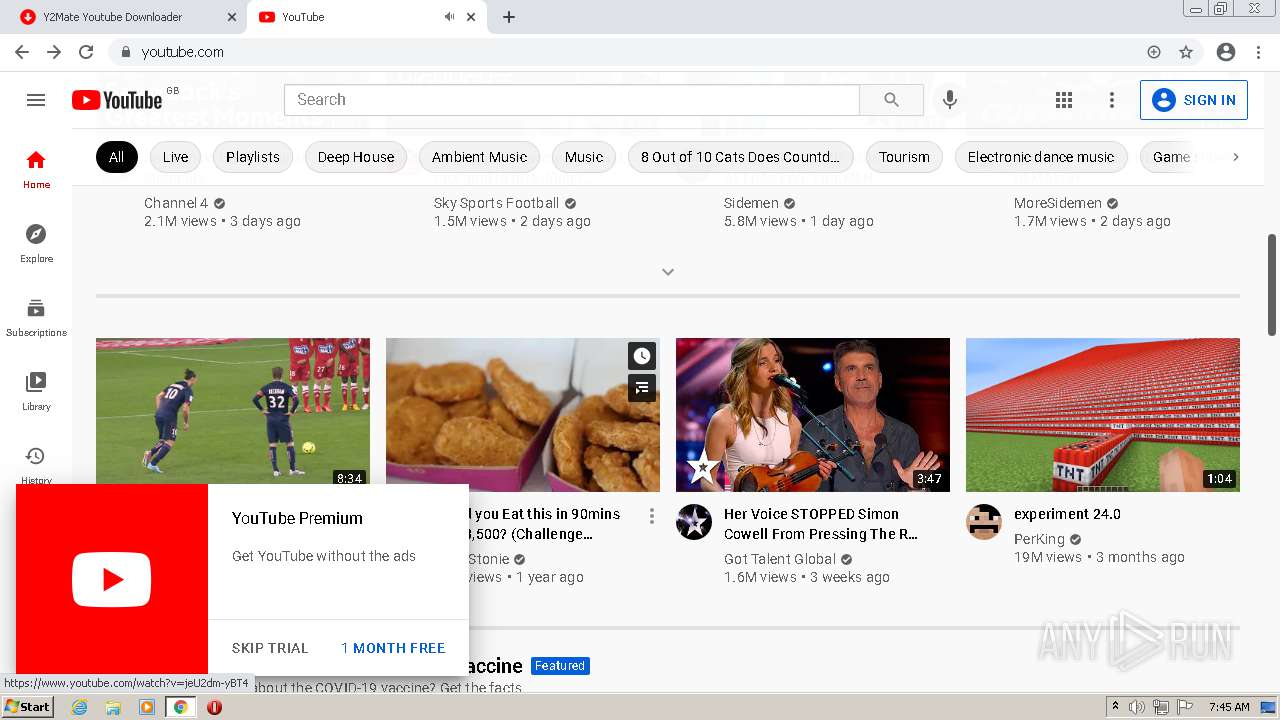Click the YouTube logo
This screenshot has height=720, width=1280.
(x=117, y=100)
